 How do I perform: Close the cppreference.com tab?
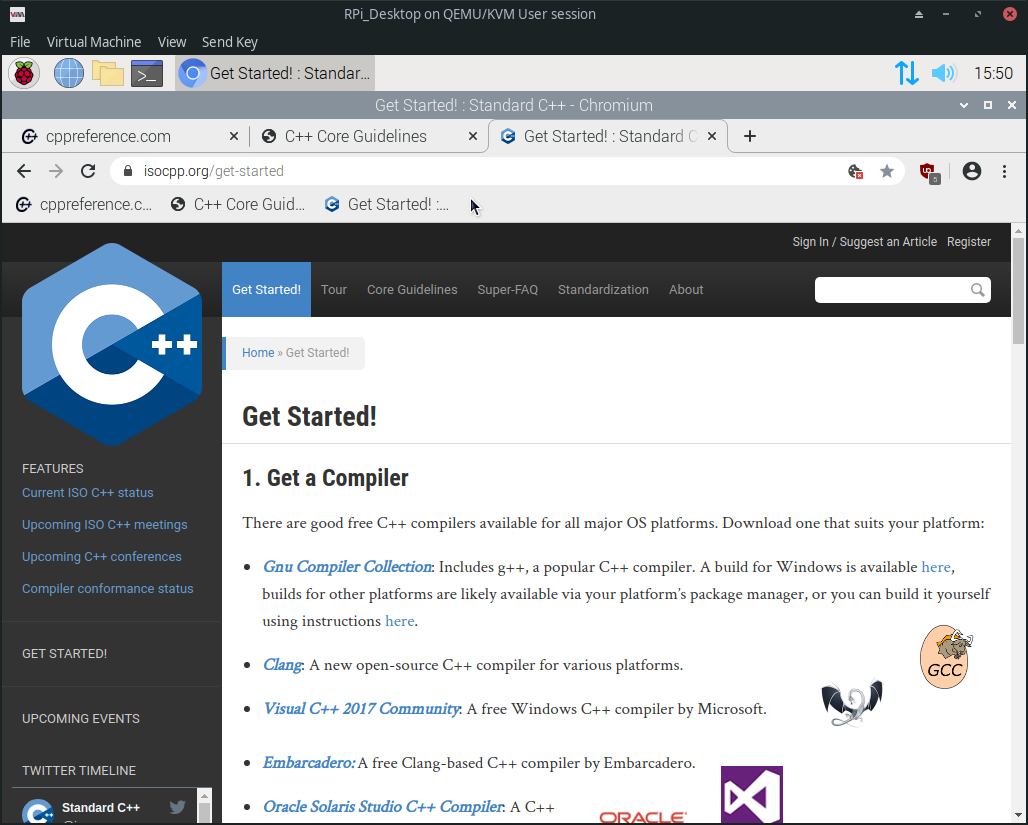[x=233, y=136]
